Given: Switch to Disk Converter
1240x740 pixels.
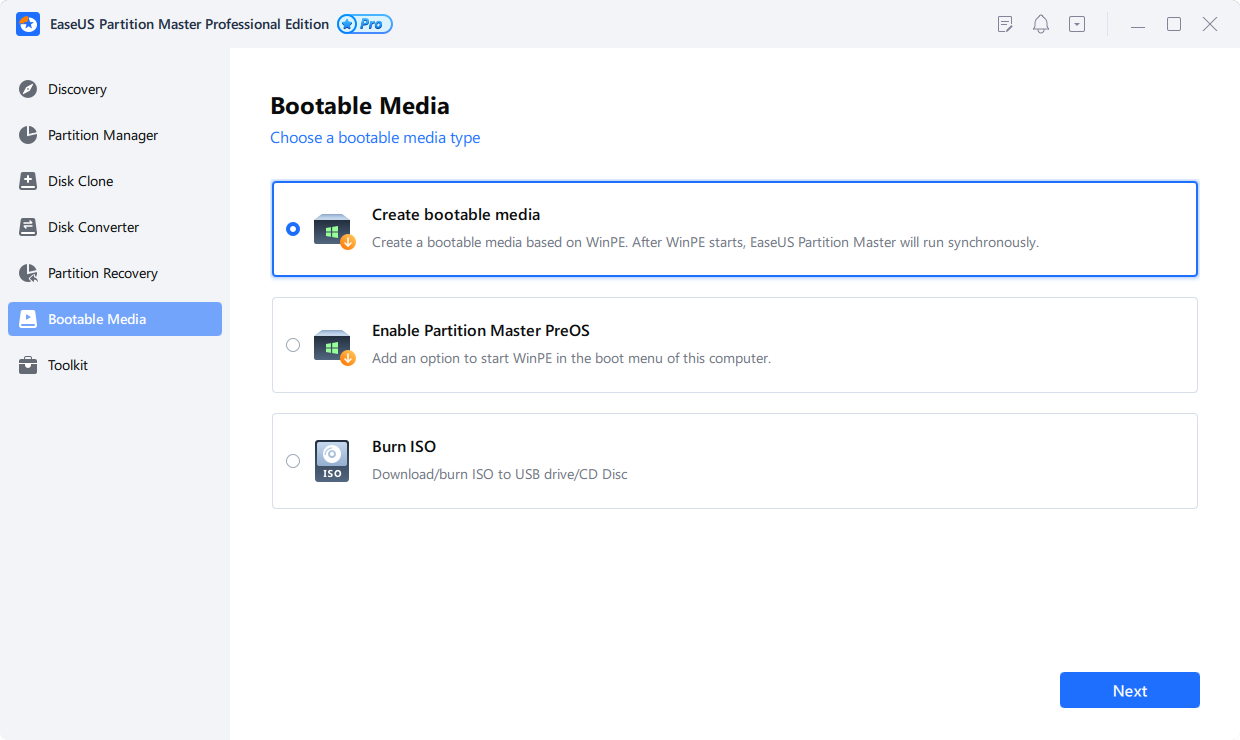Looking at the screenshot, I should [91, 227].
